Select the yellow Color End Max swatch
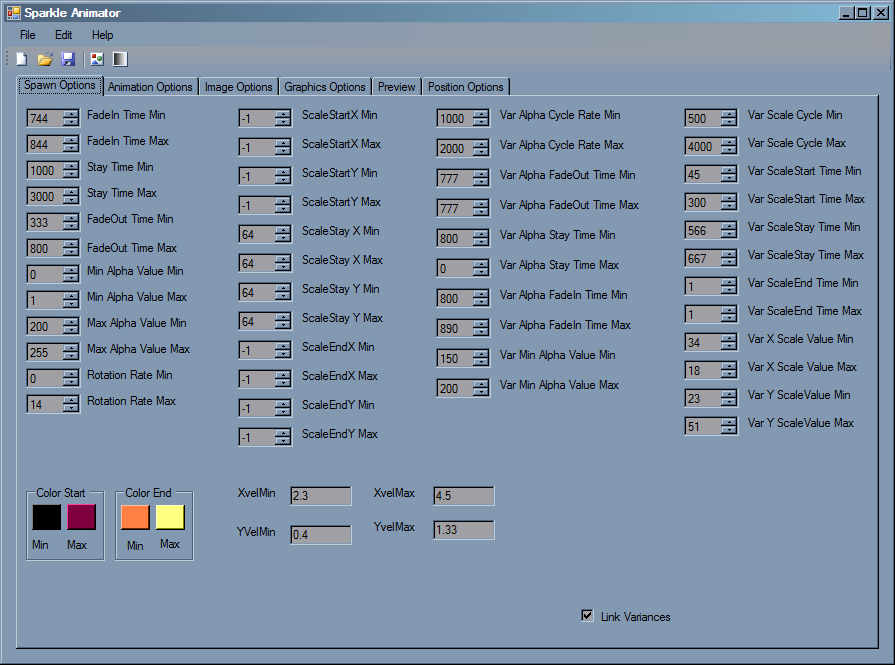Viewport: 895px width, 665px height. point(168,517)
